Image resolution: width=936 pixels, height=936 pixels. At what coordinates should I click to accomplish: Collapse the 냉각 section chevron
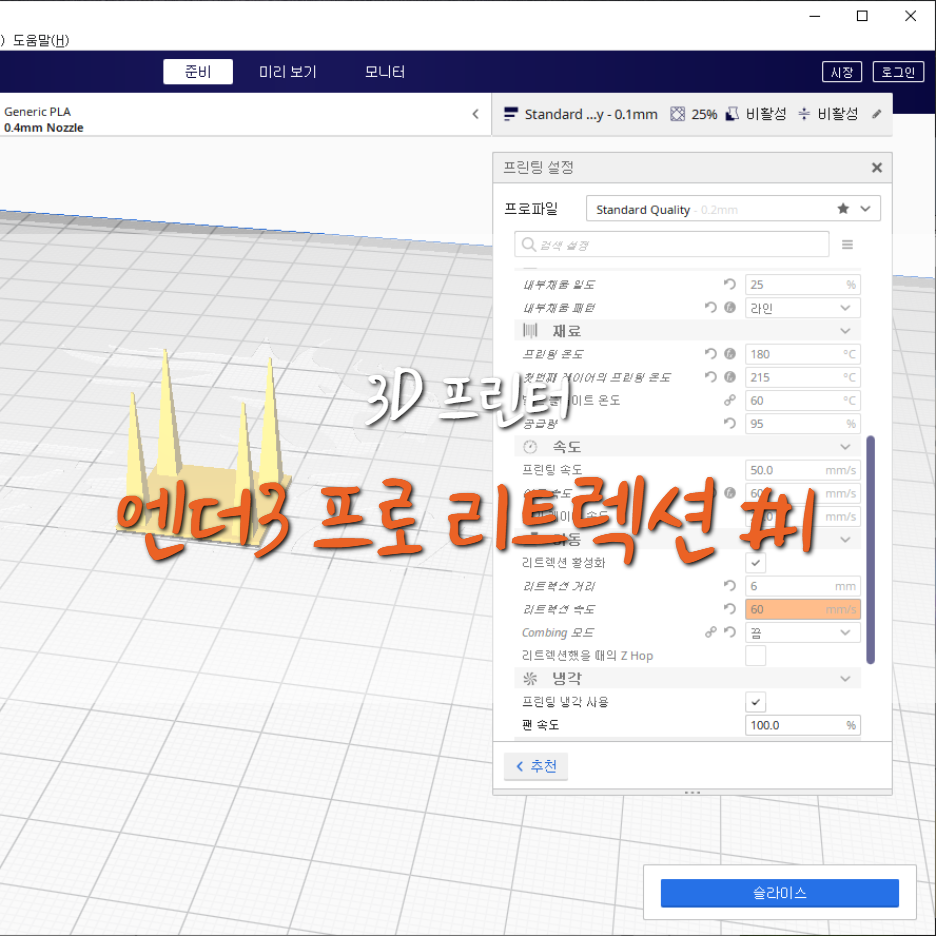pos(845,678)
